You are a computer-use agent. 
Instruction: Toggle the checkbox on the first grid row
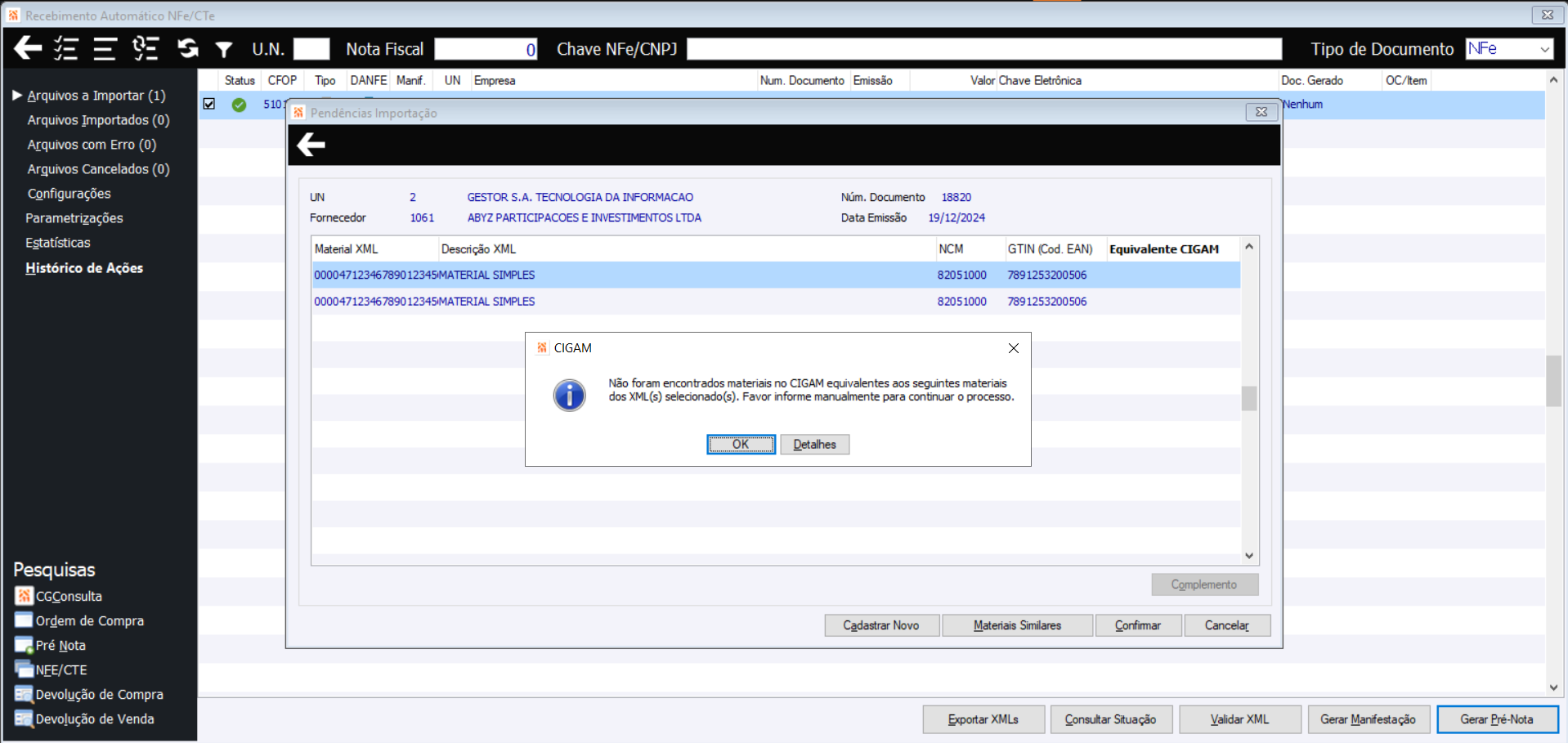click(x=209, y=104)
